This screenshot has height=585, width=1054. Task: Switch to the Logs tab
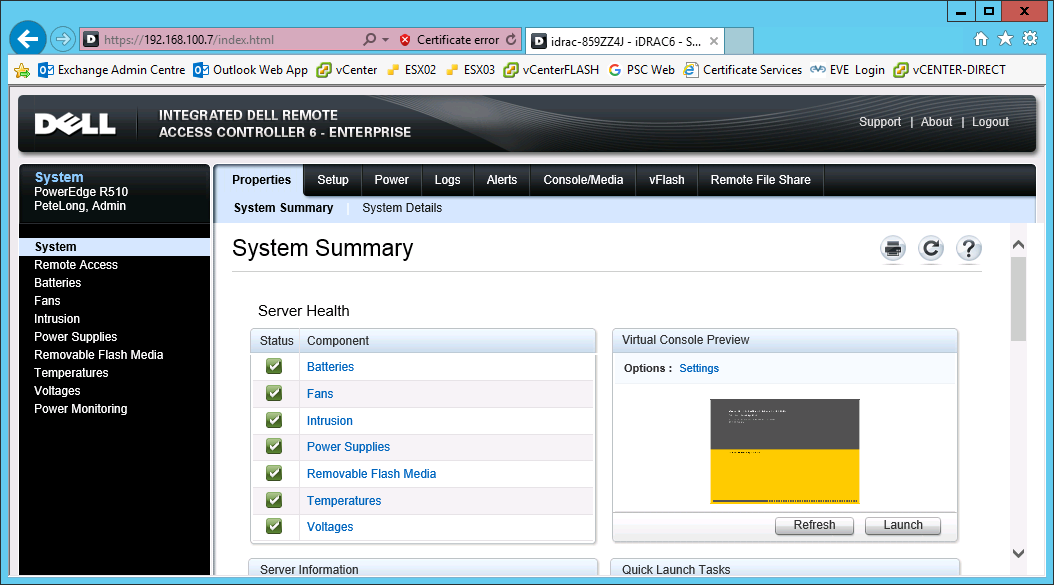click(x=447, y=180)
